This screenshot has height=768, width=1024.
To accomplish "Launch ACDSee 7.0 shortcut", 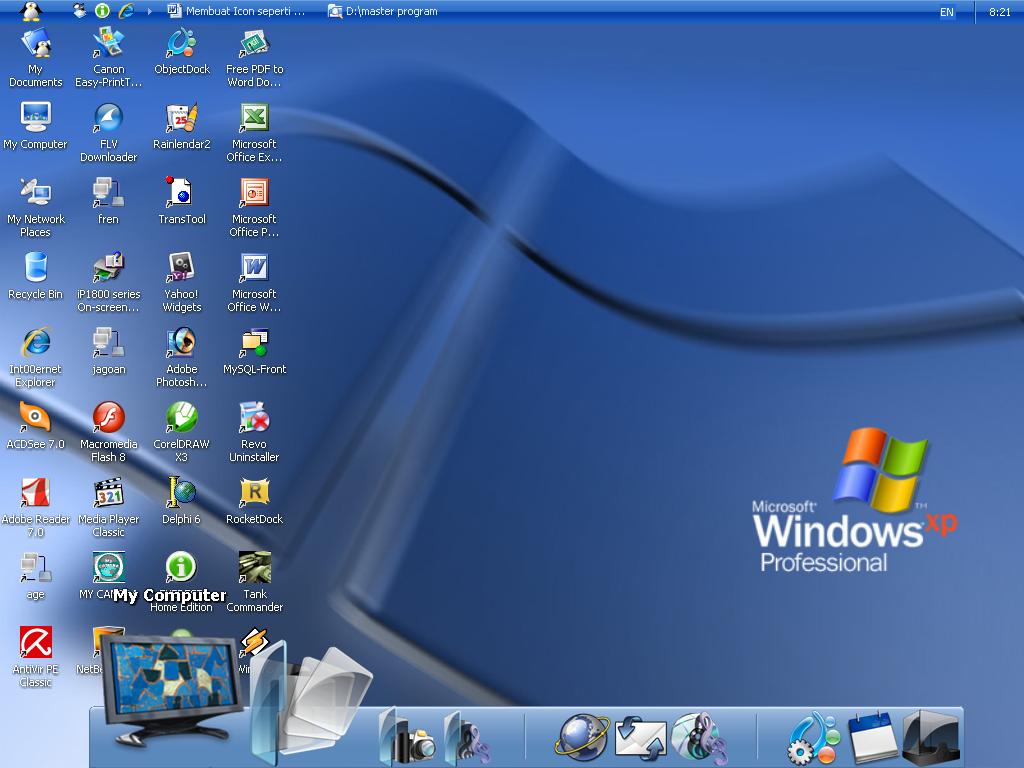I will coord(35,426).
